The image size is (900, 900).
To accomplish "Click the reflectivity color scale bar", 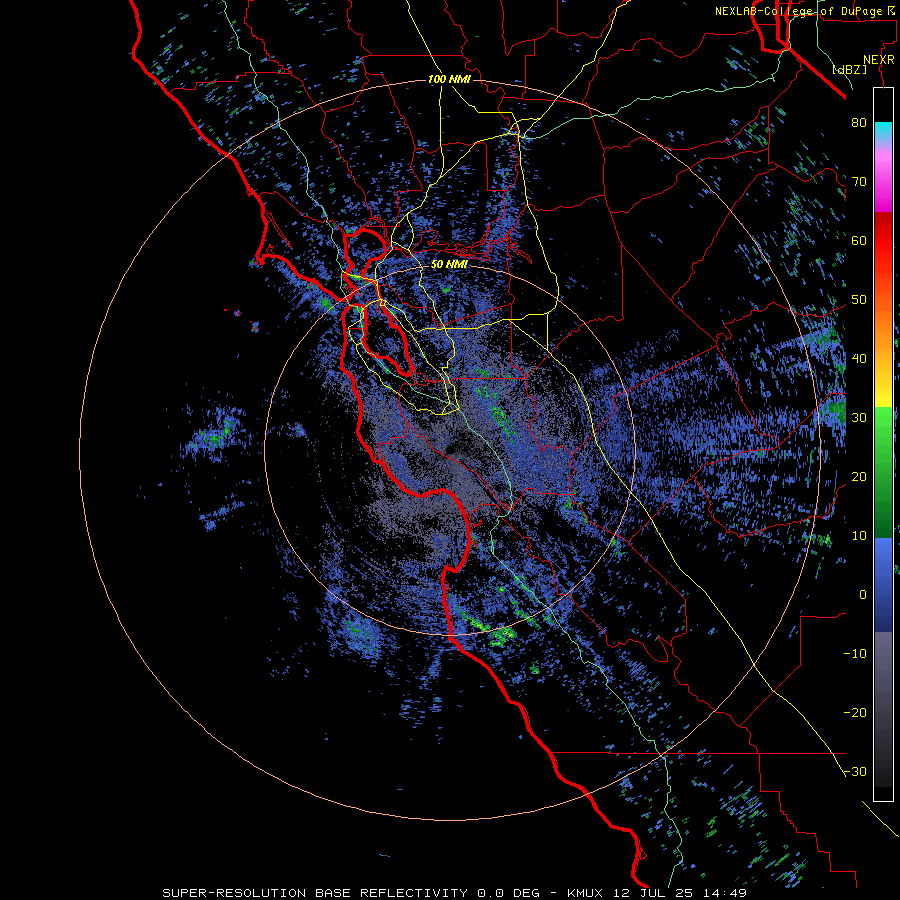I will pos(883,444).
